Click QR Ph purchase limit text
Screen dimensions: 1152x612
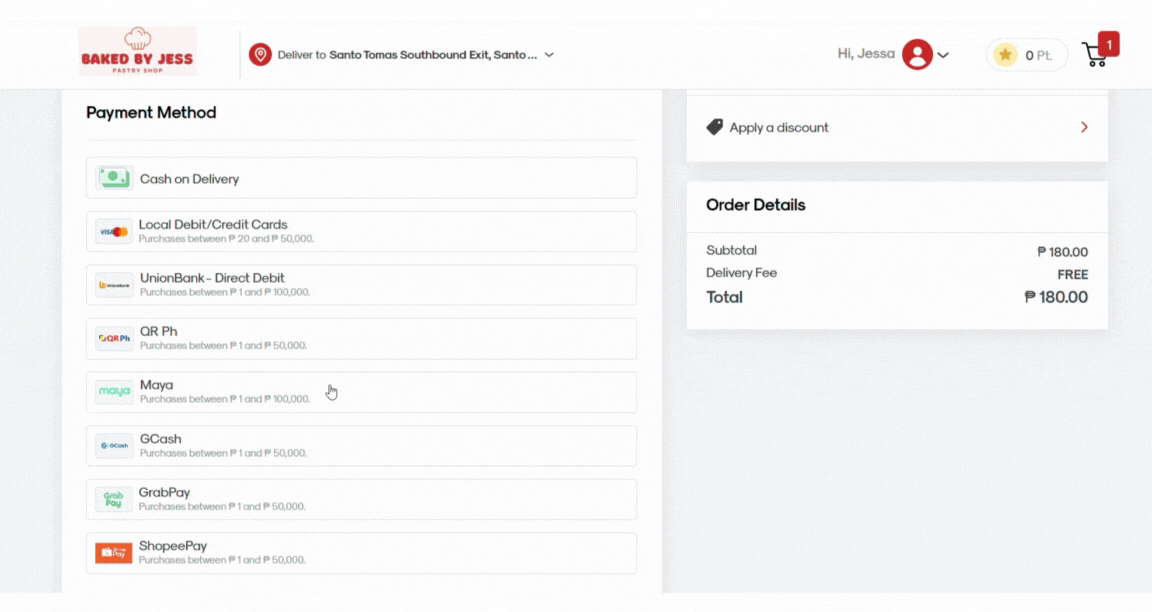tap(223, 345)
